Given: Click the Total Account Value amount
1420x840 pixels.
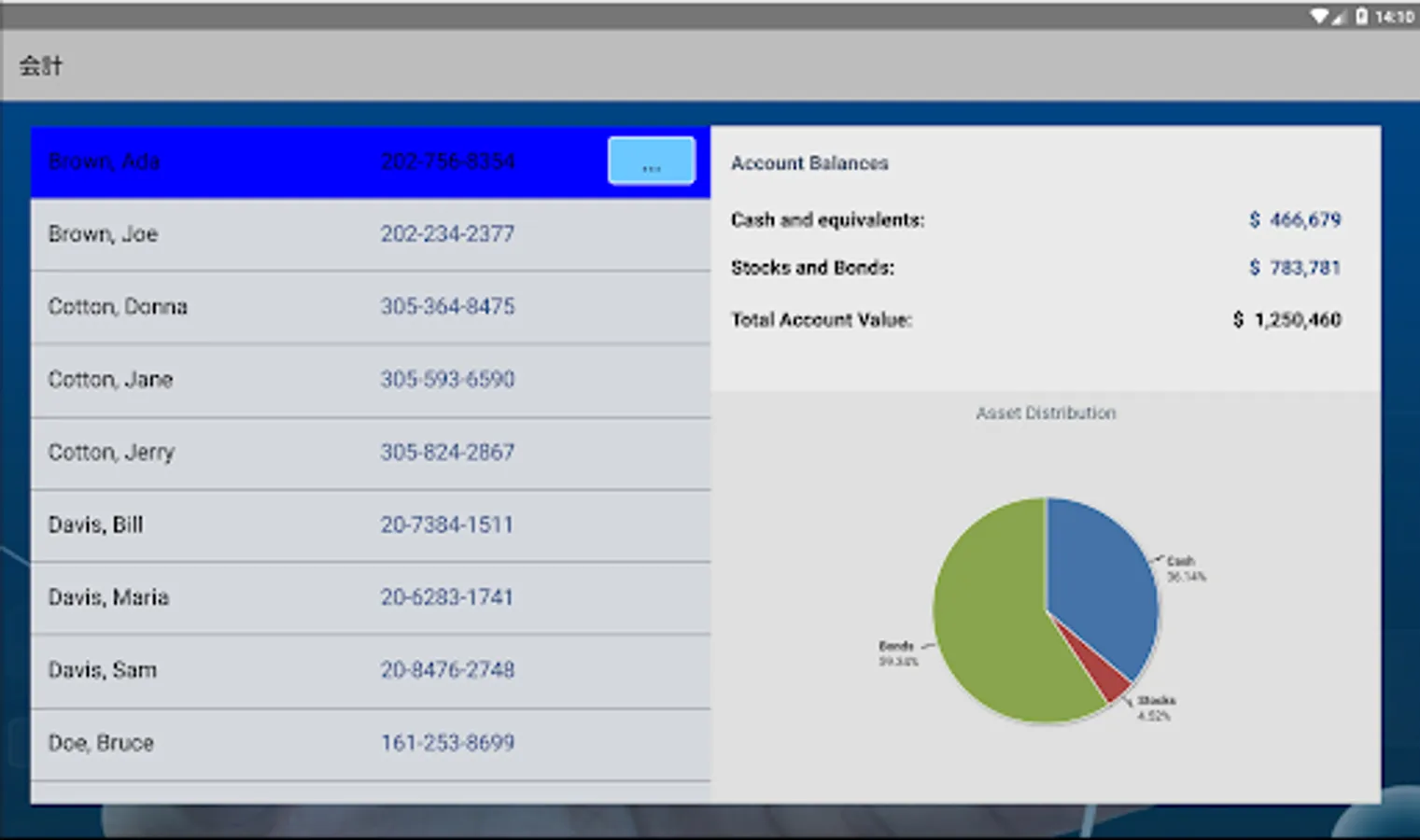Looking at the screenshot, I should click(x=1286, y=319).
